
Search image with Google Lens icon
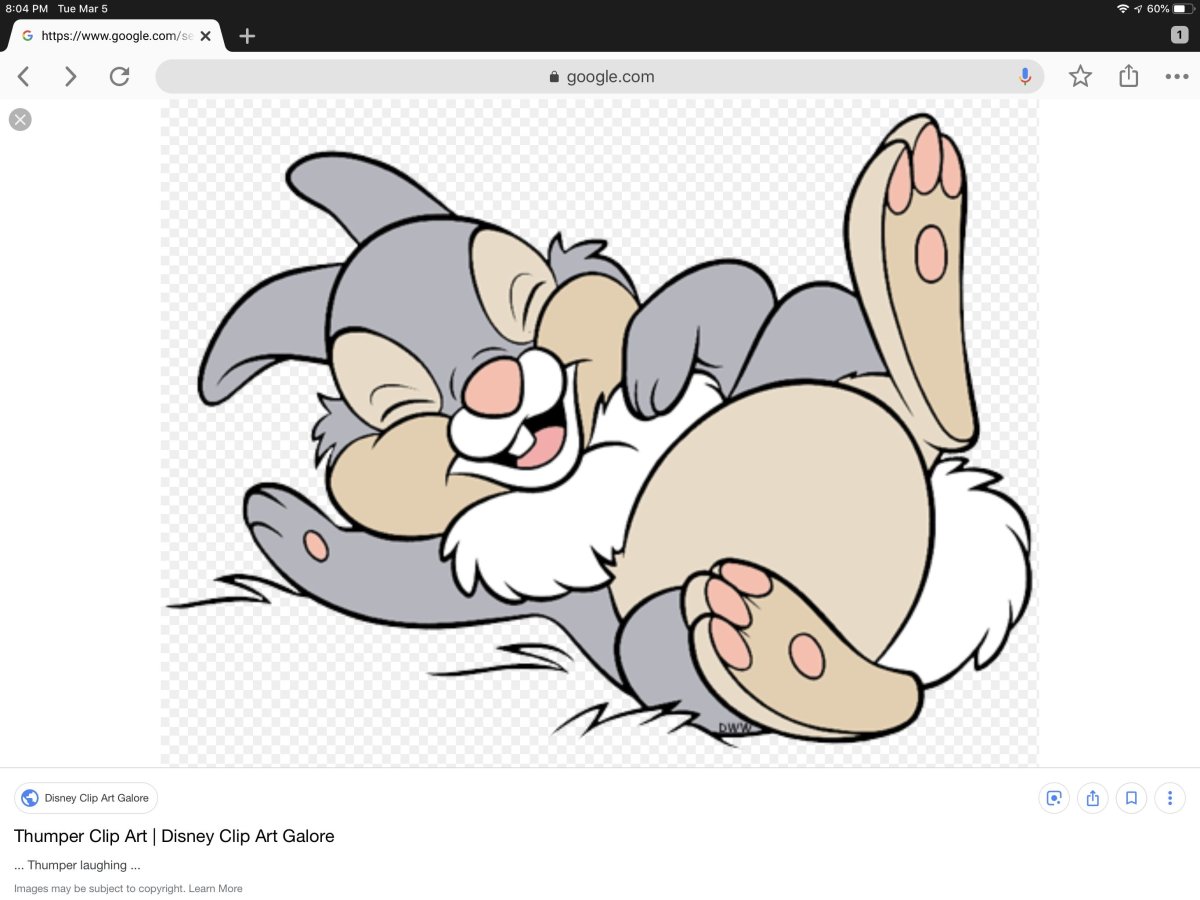point(1053,798)
